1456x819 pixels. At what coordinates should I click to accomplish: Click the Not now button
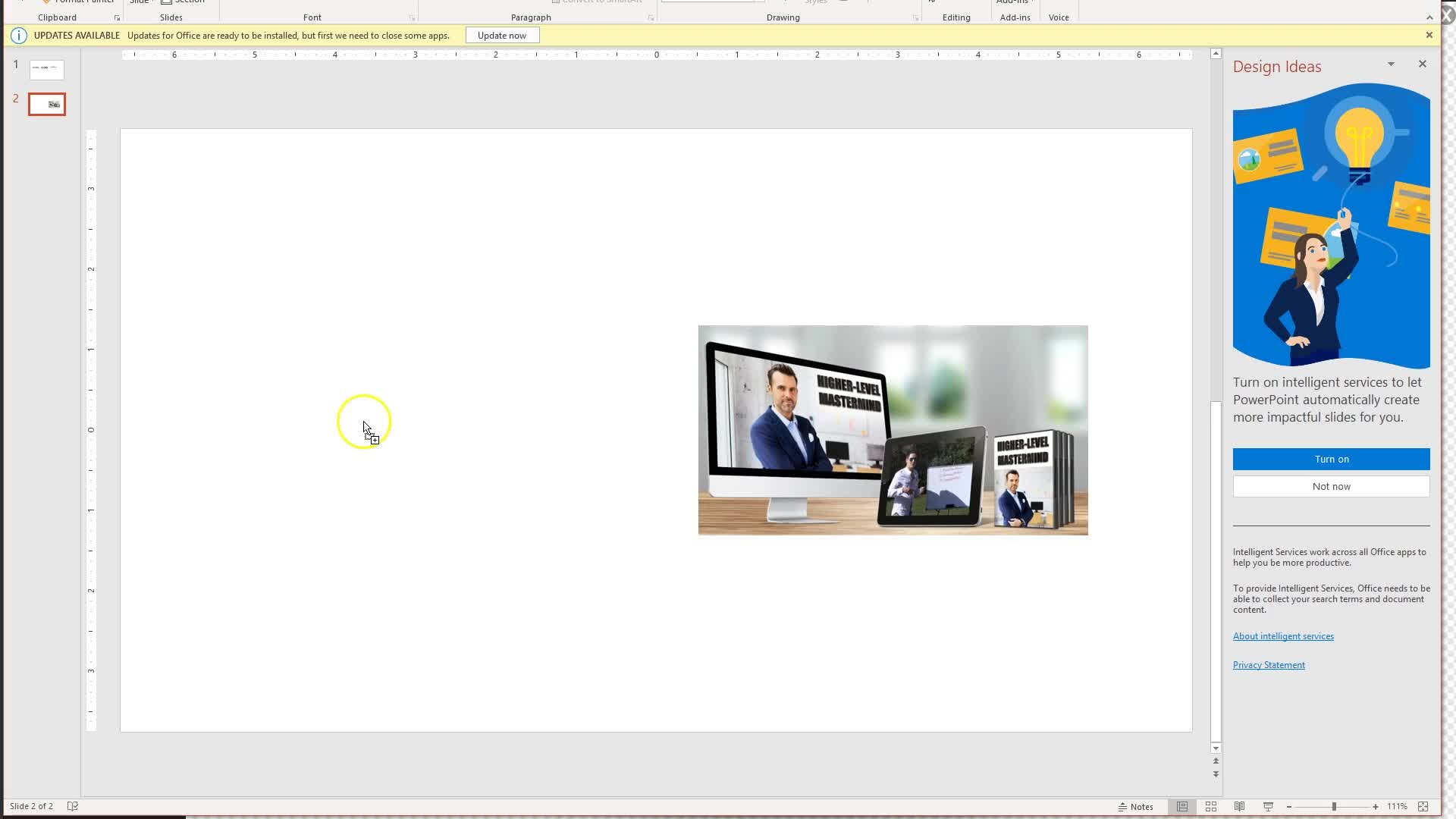[x=1331, y=486]
